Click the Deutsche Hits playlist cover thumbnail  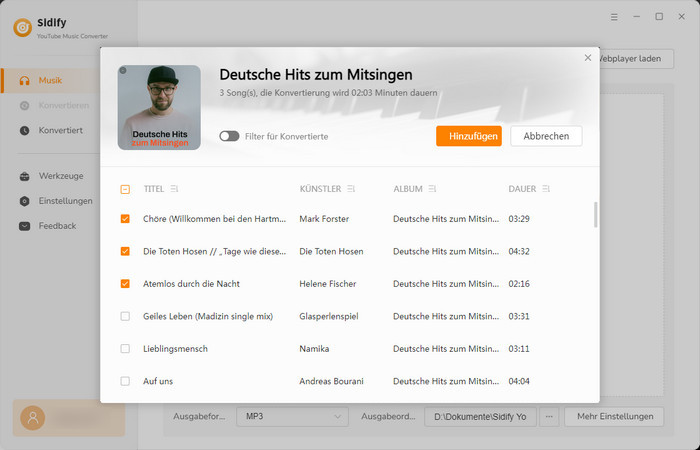(x=159, y=108)
